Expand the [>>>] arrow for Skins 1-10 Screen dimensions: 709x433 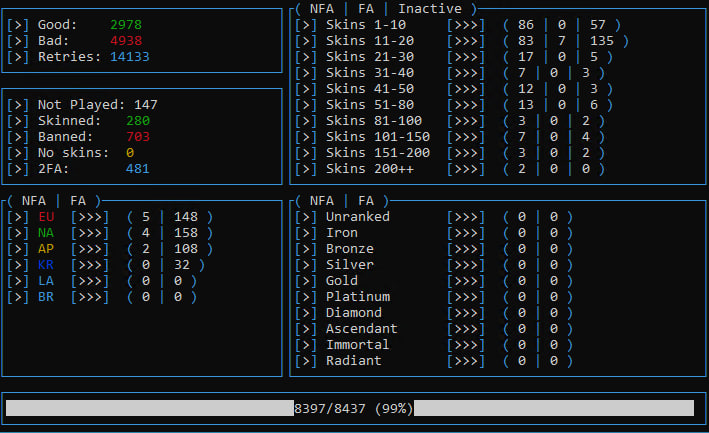pos(467,24)
